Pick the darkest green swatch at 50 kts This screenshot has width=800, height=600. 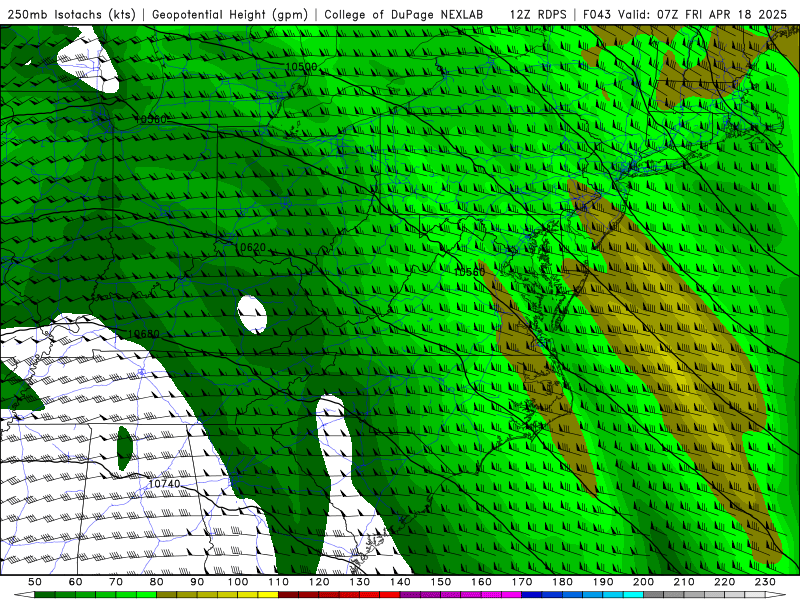click(x=45, y=595)
